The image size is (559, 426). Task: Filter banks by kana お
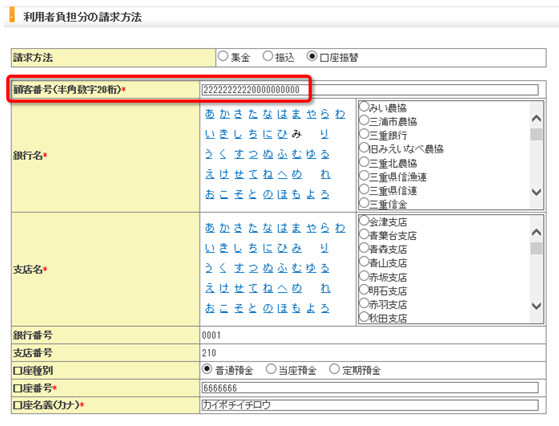[x=210, y=194]
